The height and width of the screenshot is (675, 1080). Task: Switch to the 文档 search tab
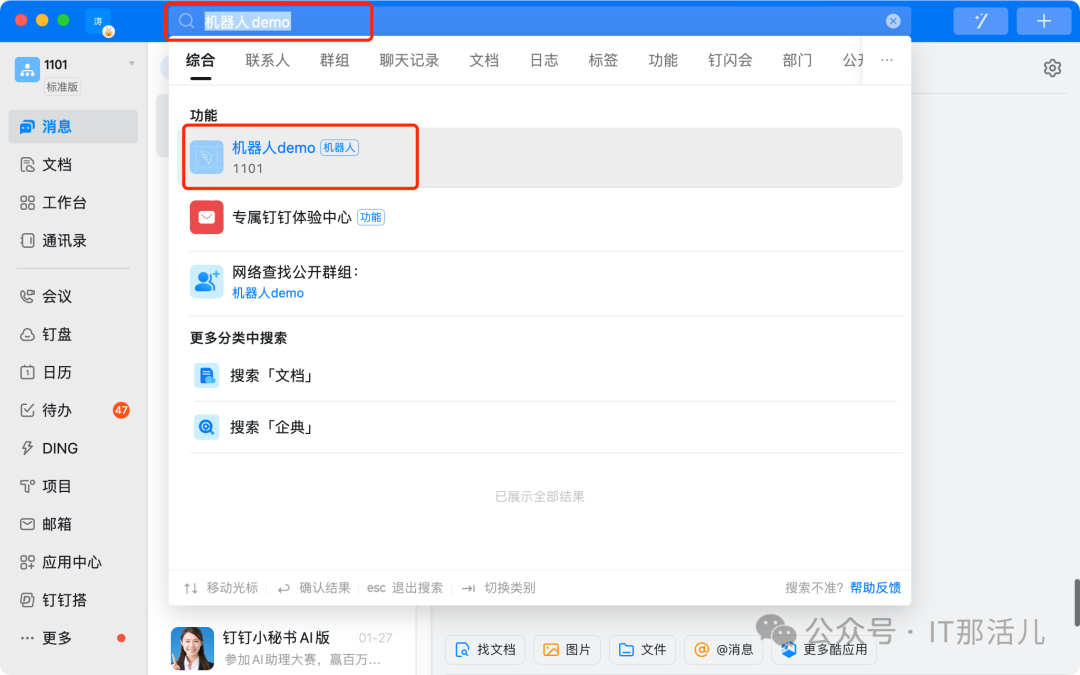(484, 61)
